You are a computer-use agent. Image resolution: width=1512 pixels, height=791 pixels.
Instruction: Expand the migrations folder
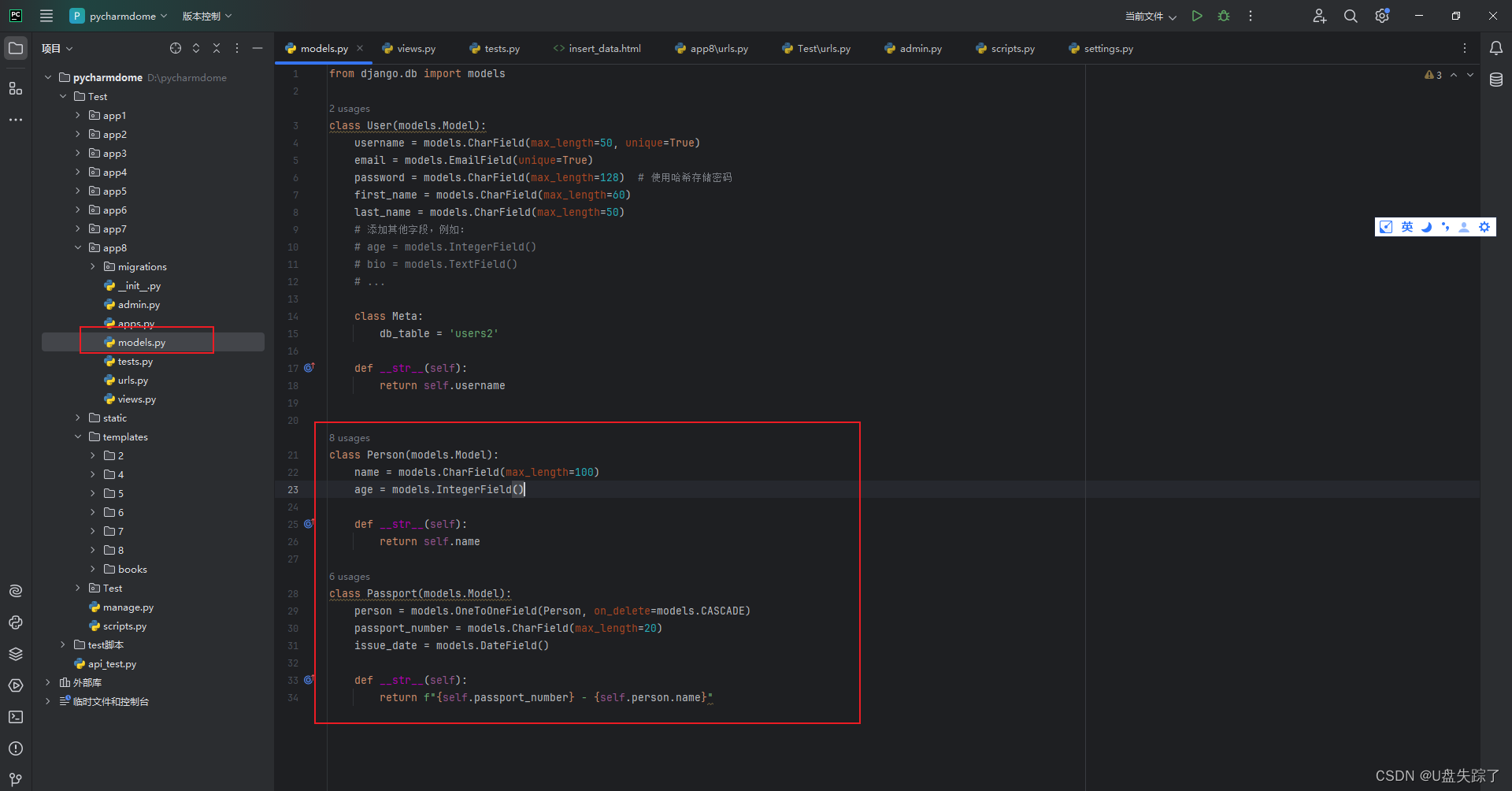[93, 266]
